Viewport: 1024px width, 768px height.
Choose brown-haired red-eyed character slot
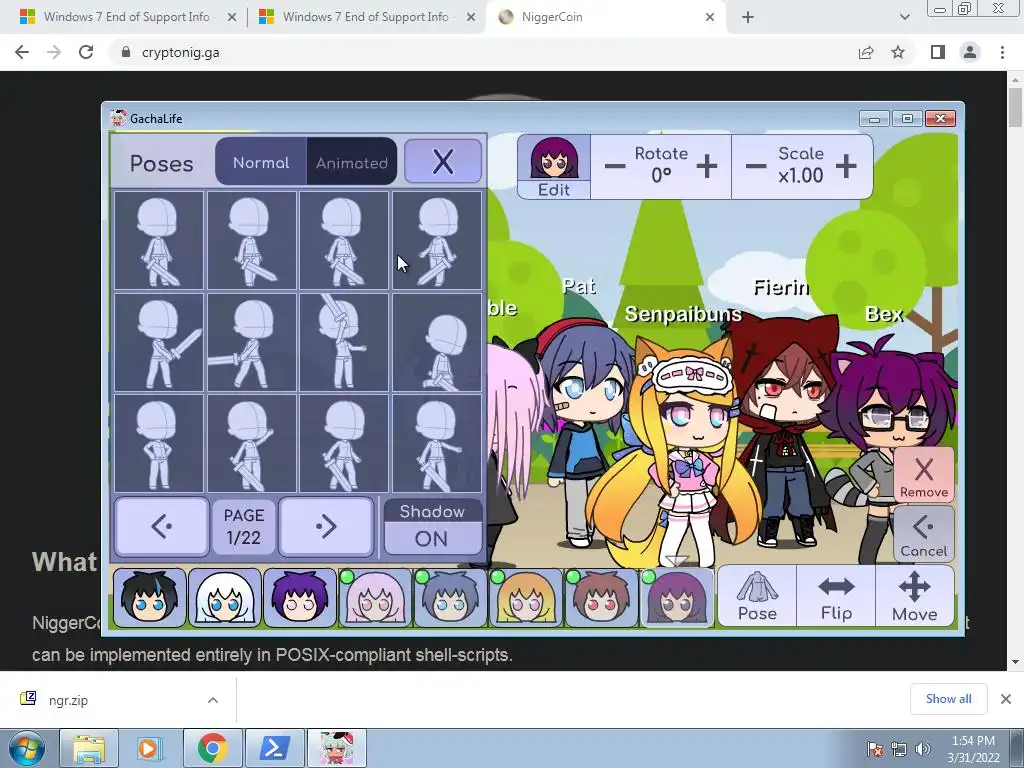(601, 598)
